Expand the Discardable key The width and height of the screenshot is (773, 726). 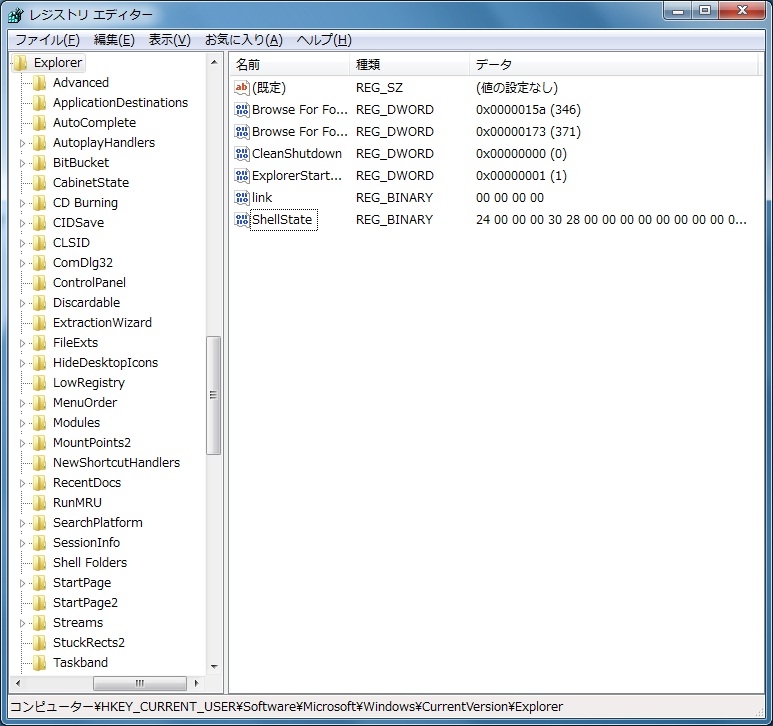pos(22,303)
